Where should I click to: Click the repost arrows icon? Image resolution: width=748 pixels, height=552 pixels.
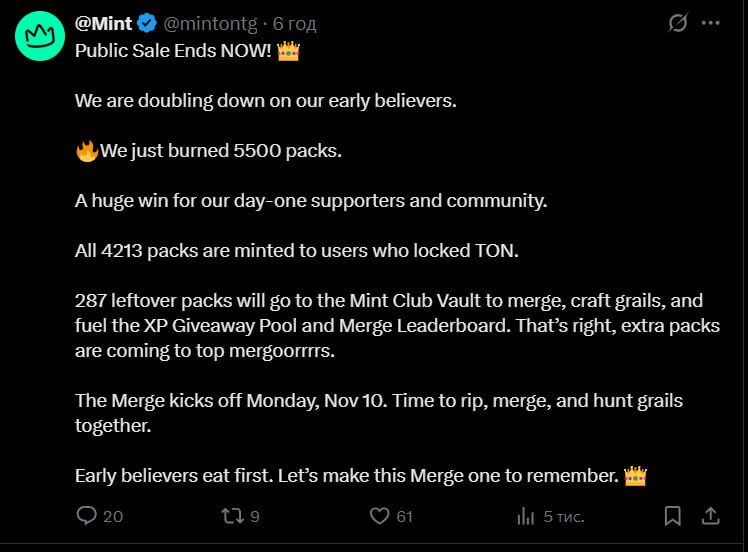(232, 516)
